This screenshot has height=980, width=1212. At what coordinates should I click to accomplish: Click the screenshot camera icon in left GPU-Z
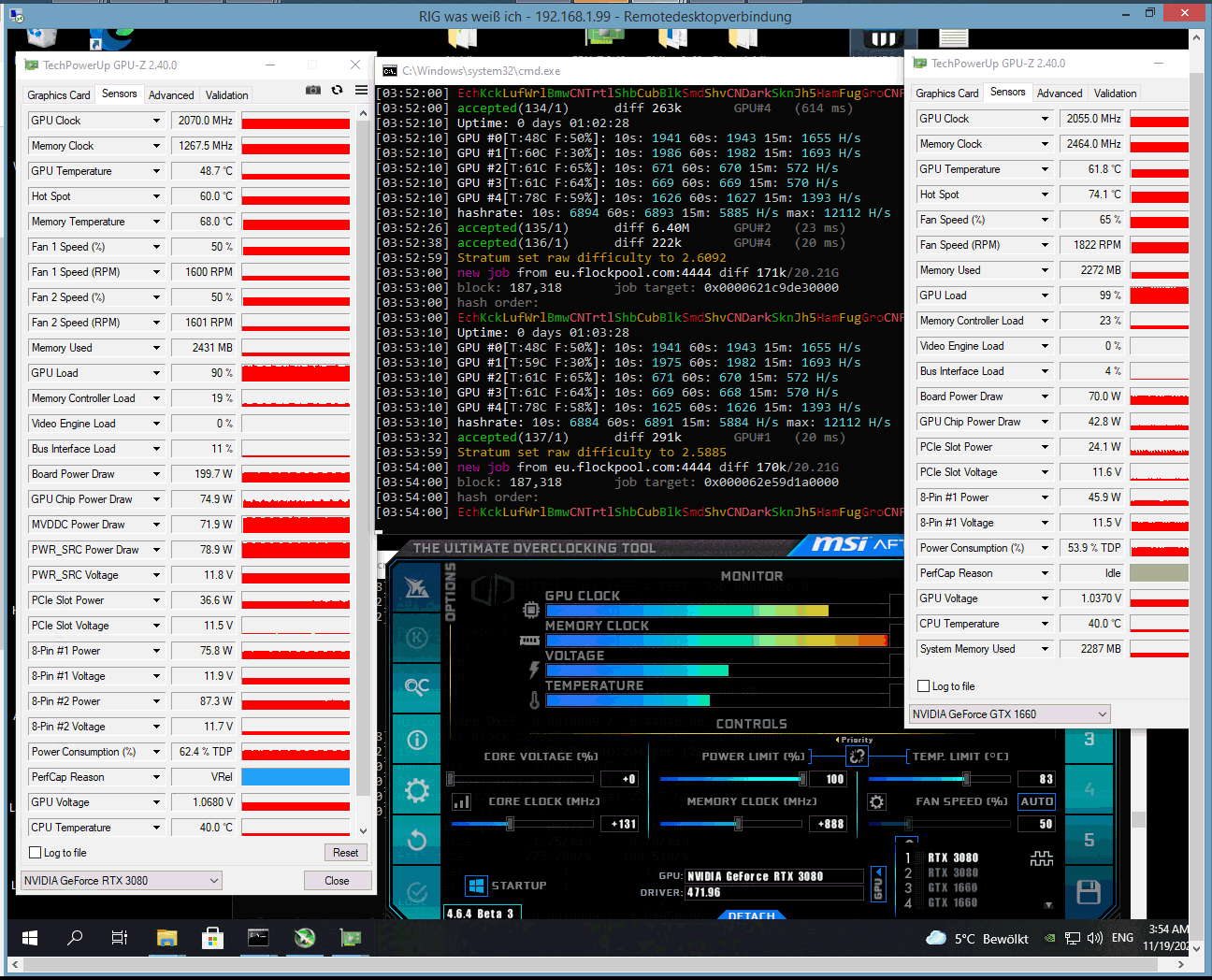[313, 90]
